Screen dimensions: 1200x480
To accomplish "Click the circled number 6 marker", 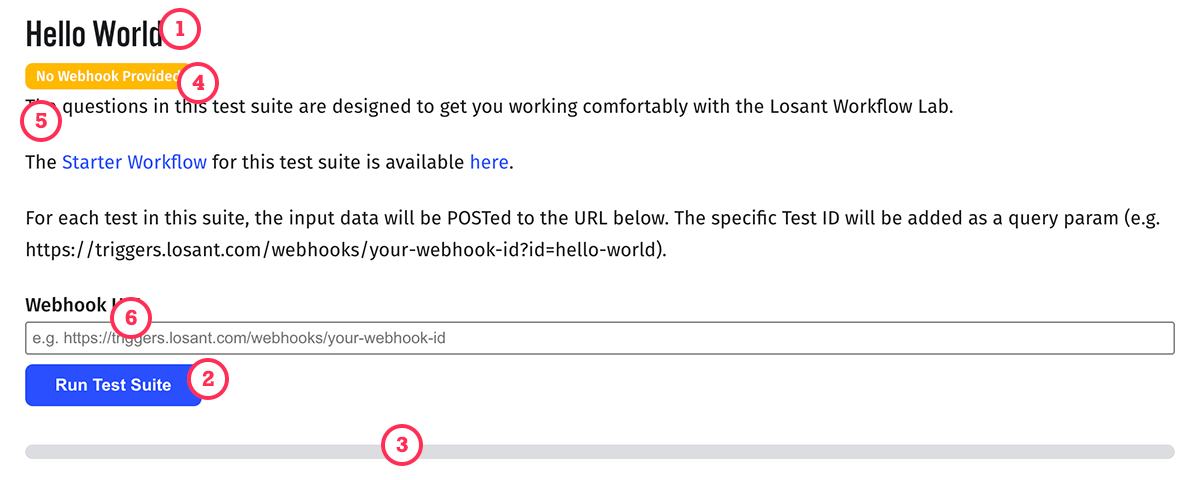I will click(x=131, y=320).
